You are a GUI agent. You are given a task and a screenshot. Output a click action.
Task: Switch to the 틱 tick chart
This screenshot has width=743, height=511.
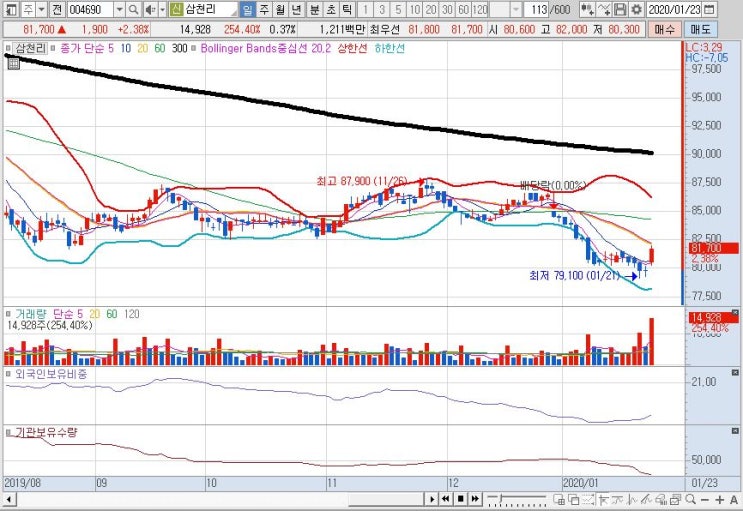pos(347,9)
